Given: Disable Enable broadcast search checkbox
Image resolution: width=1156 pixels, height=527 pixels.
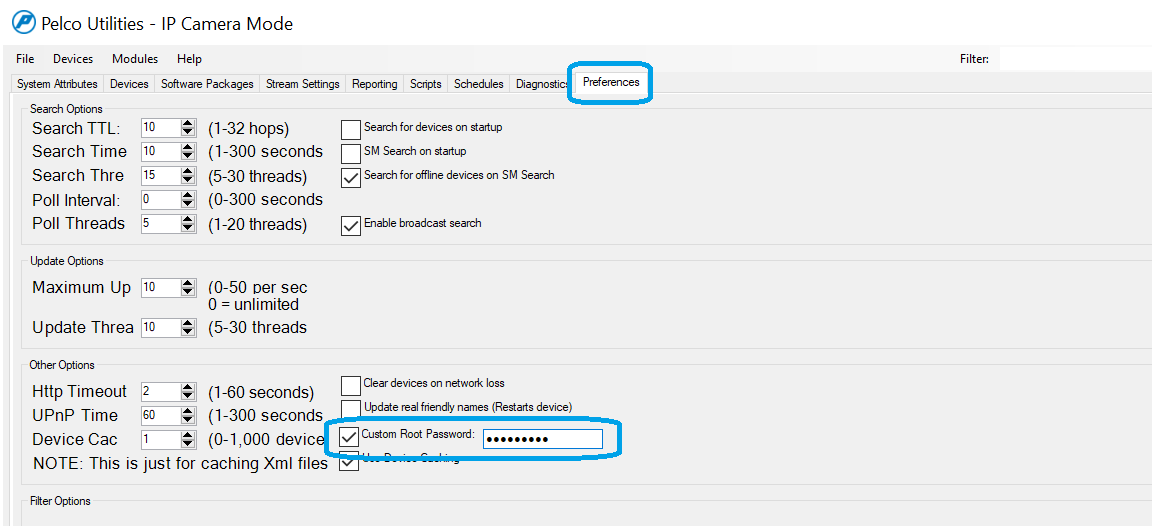Looking at the screenshot, I should pos(350,225).
